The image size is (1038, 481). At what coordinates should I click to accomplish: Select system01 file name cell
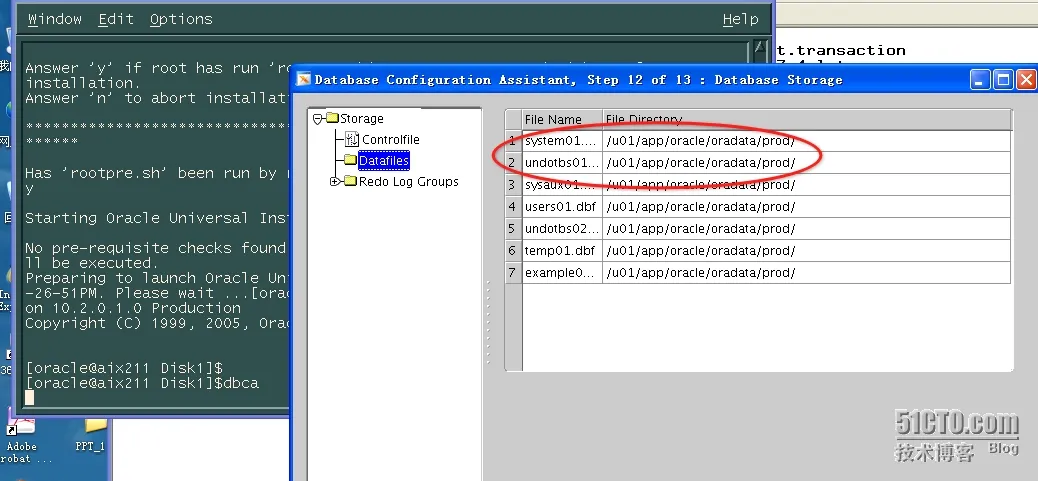point(562,141)
